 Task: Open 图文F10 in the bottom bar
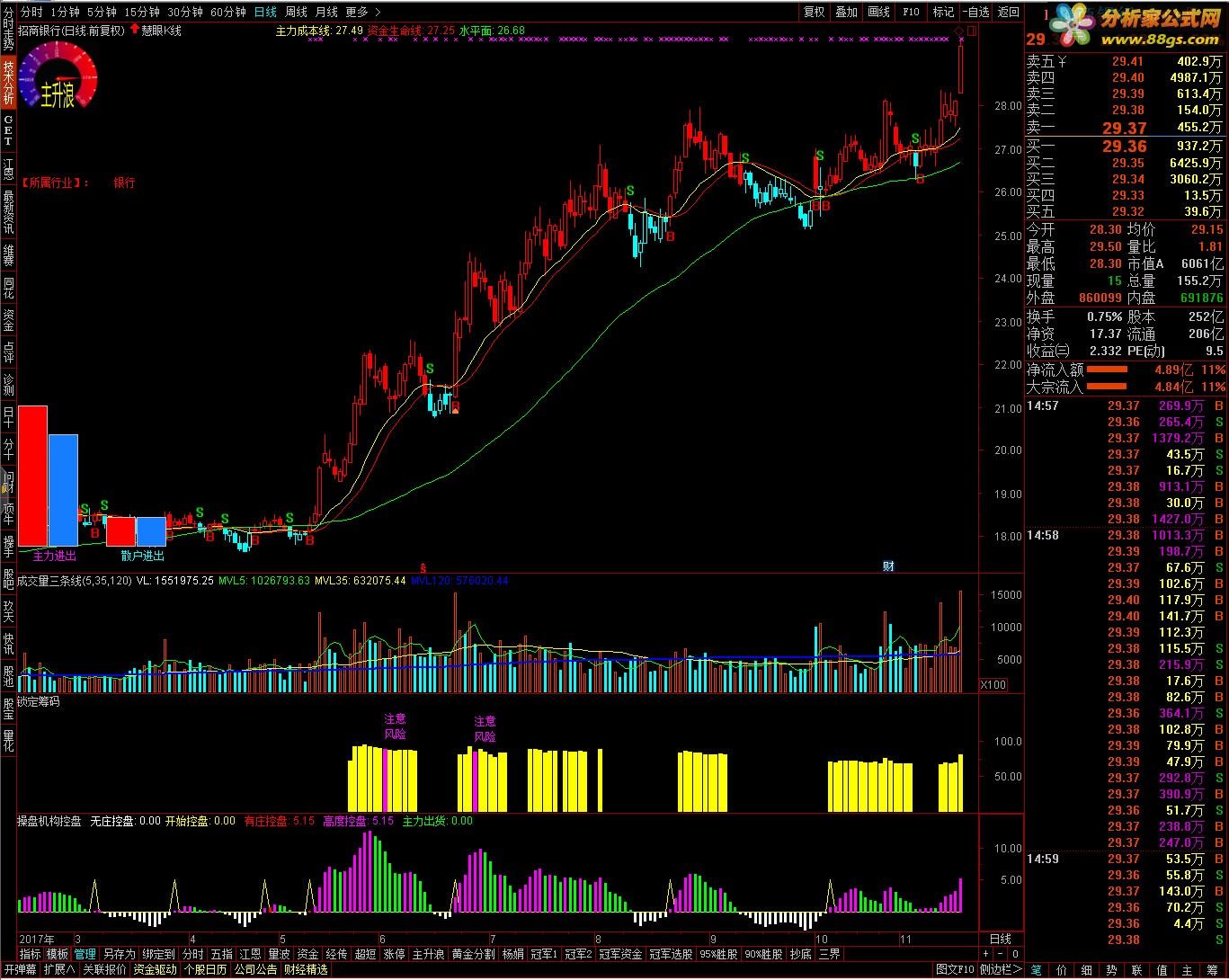click(955, 970)
